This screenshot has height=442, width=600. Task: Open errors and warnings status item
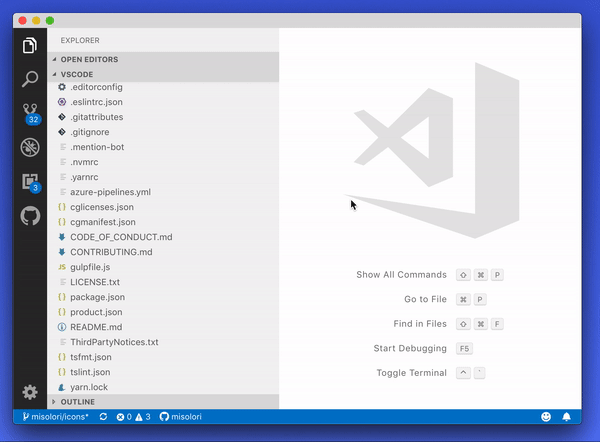(x=133, y=417)
